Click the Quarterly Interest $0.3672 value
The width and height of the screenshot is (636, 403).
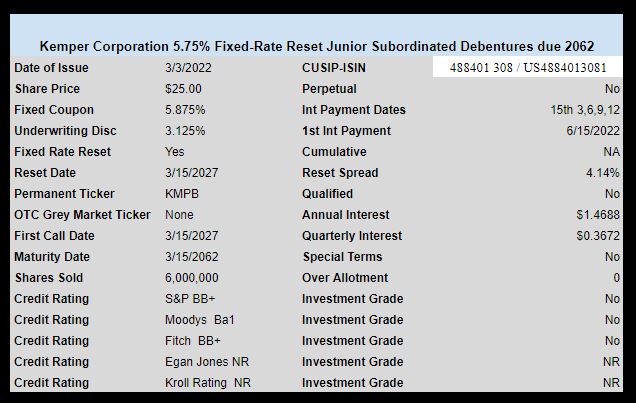click(x=598, y=236)
